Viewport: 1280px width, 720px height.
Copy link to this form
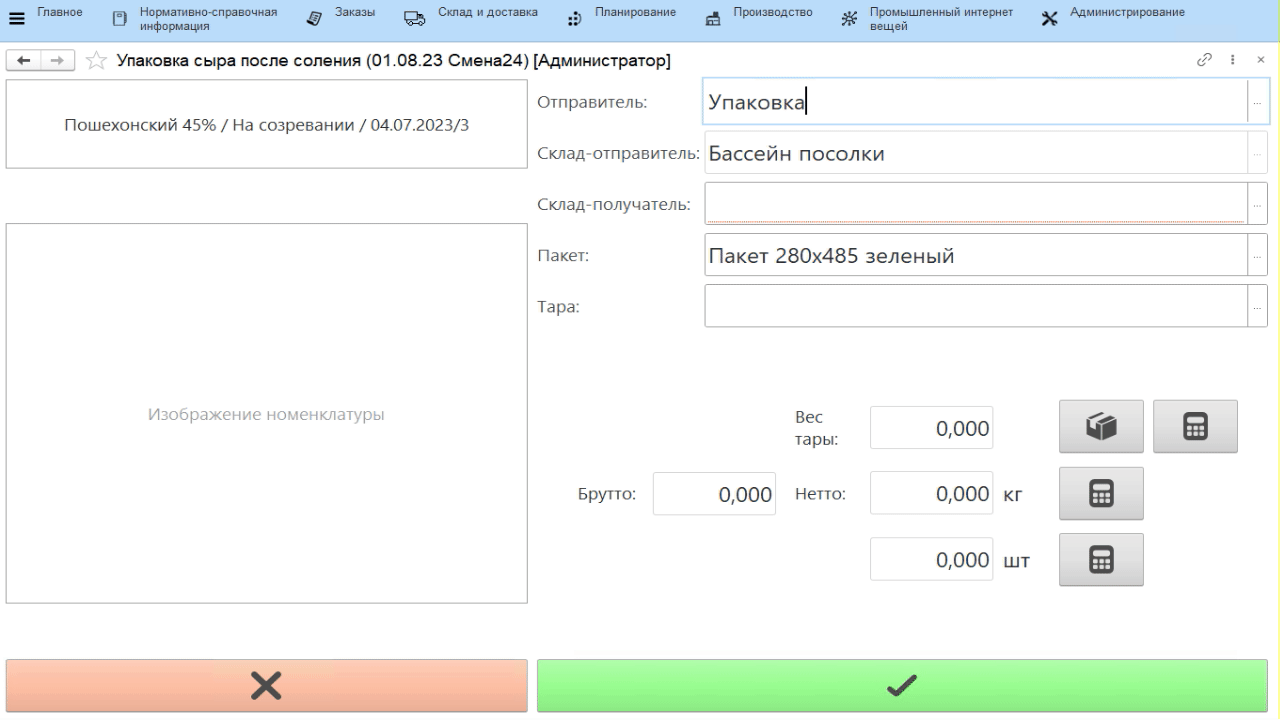pyautogui.click(x=1204, y=61)
